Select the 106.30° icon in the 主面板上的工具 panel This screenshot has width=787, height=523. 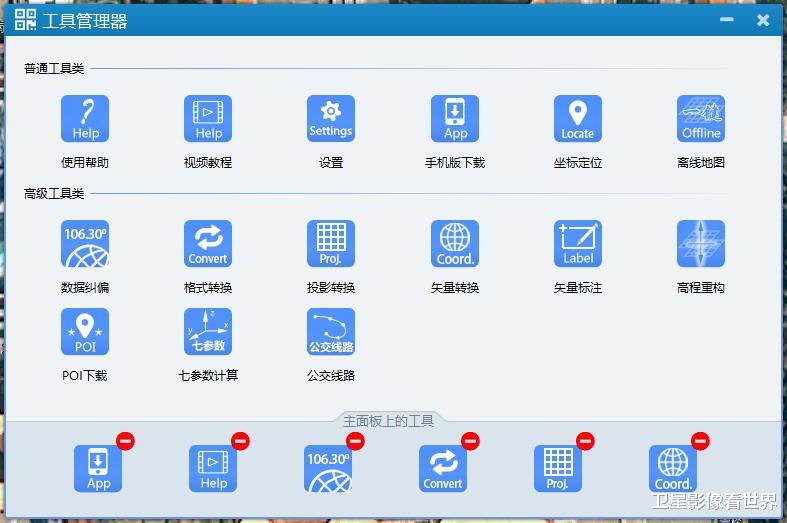[328, 468]
